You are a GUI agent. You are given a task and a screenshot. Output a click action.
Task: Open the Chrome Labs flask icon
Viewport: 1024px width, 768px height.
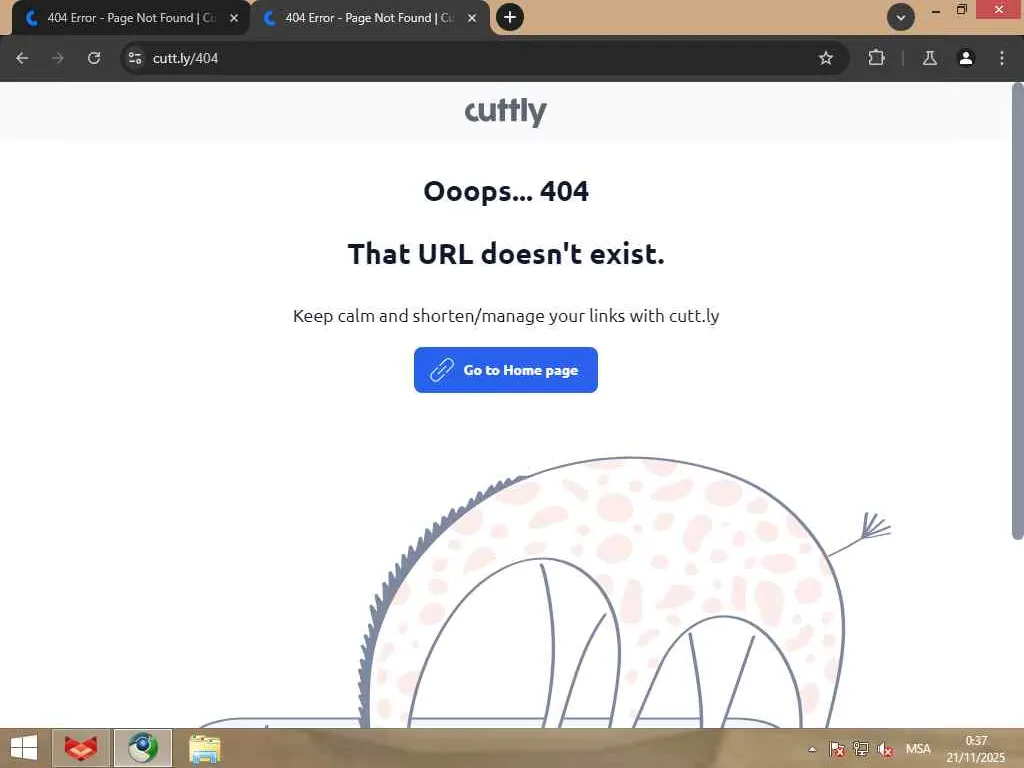coord(929,58)
